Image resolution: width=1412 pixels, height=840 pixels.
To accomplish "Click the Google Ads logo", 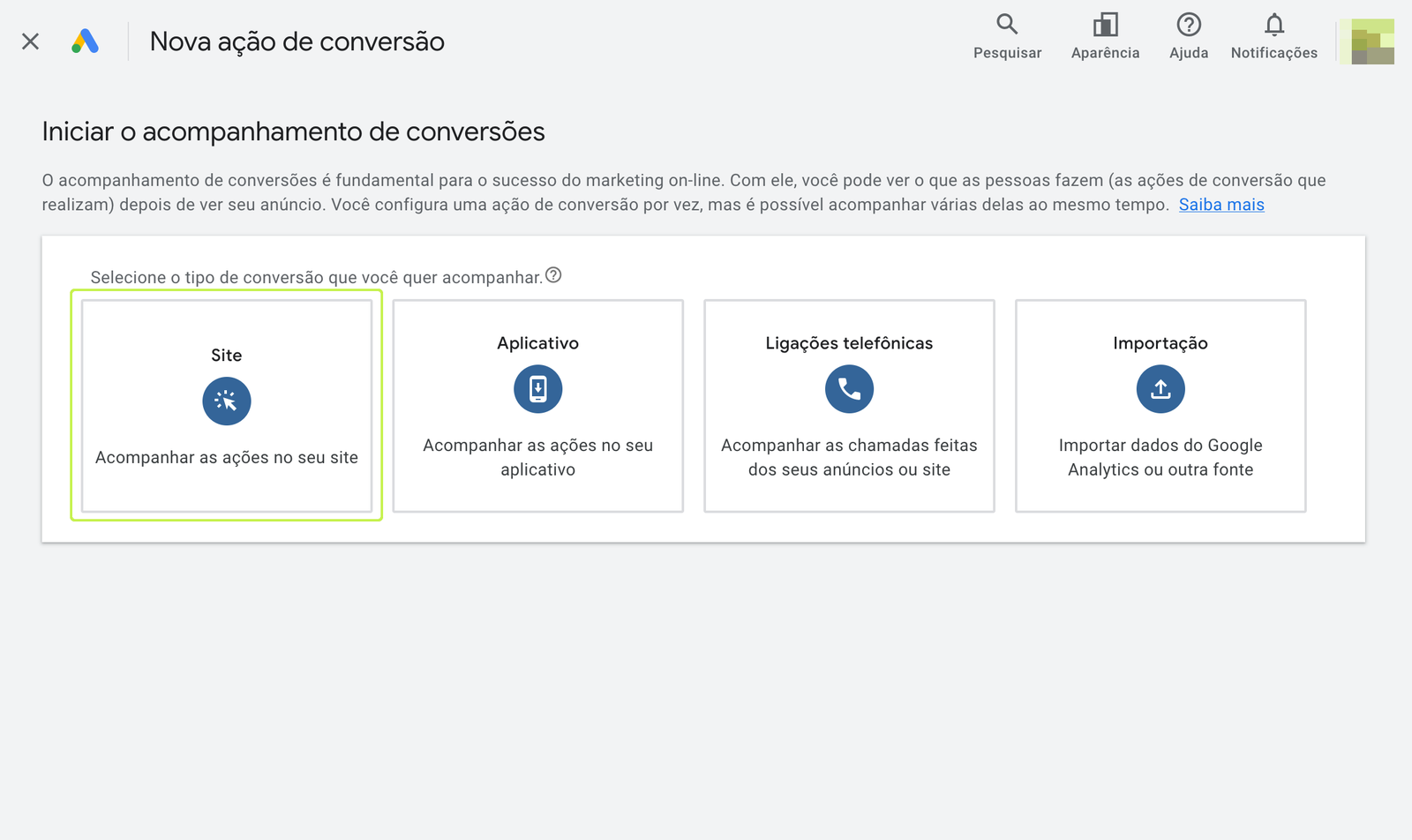I will pyautogui.click(x=85, y=41).
